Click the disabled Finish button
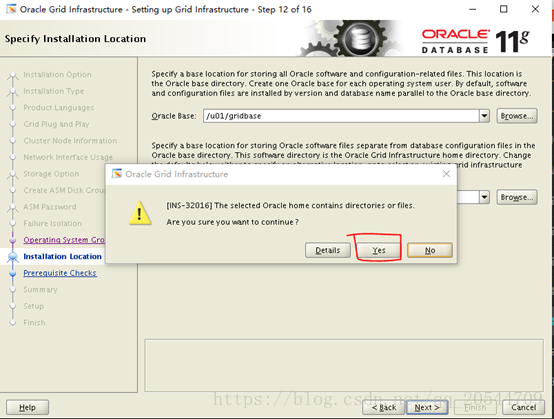Screen dimensions: 554x419 pyautogui.click(x=475, y=407)
